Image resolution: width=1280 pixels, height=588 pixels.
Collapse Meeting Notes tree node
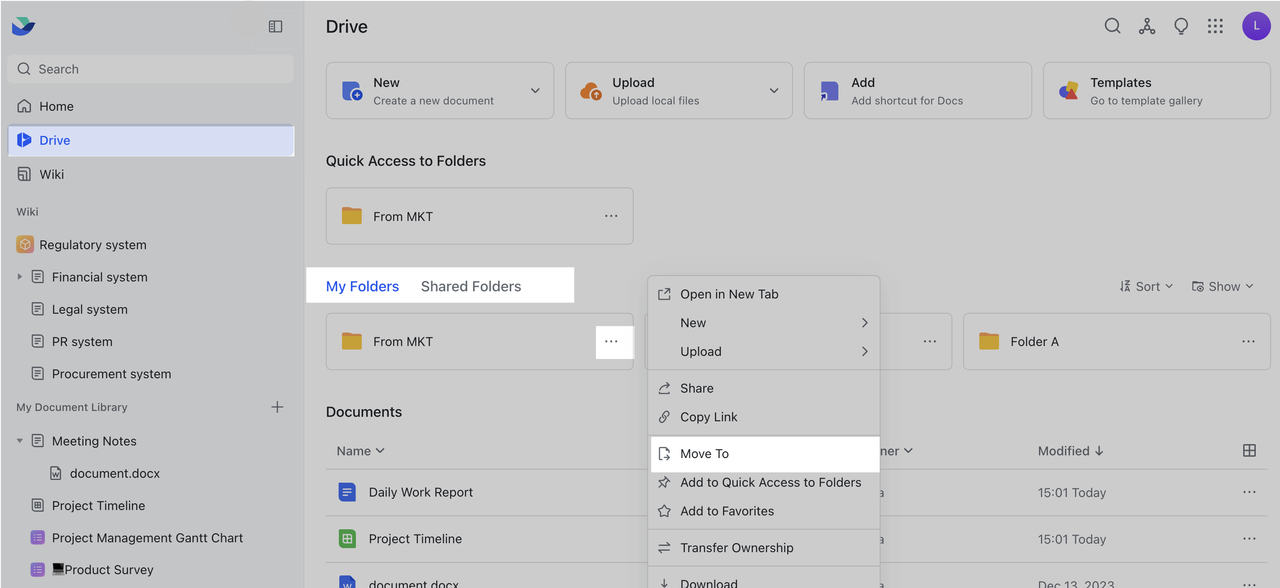click(19, 441)
